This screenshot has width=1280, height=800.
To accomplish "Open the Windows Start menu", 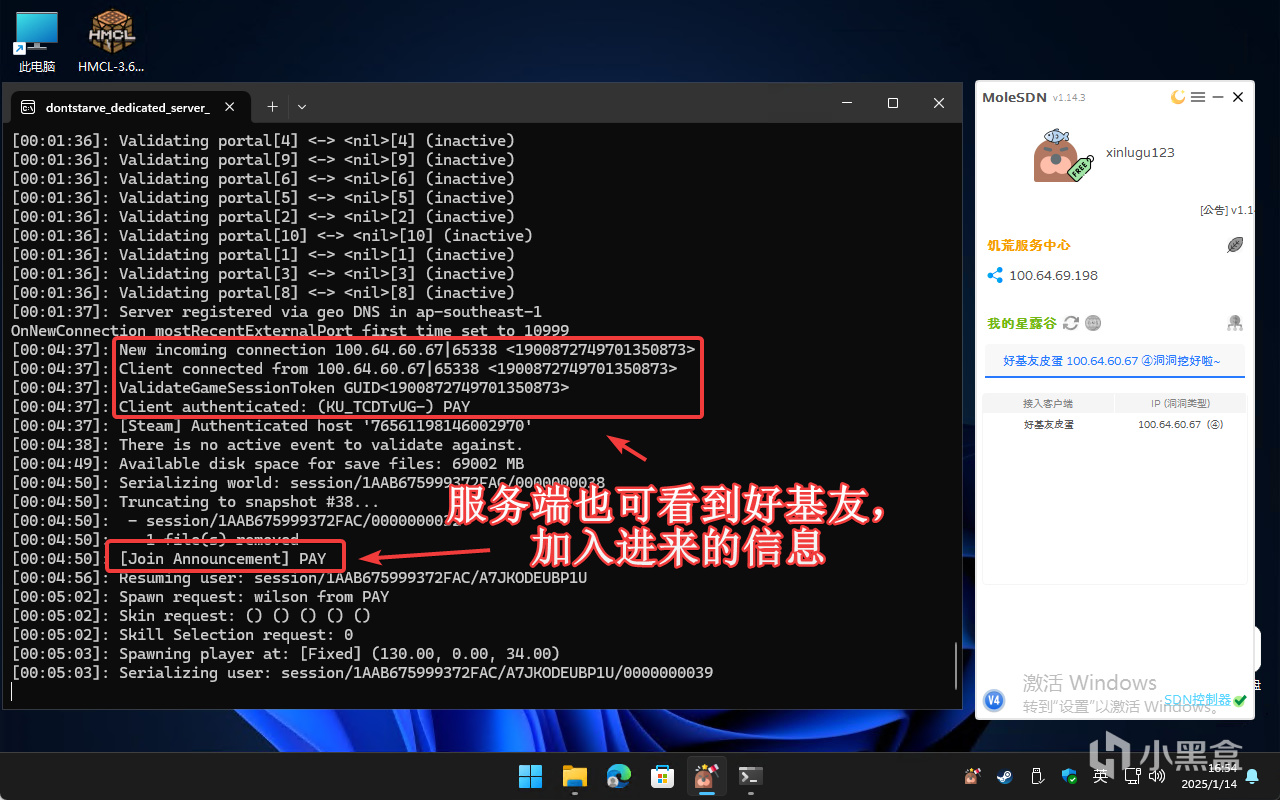I will pyautogui.click(x=530, y=776).
